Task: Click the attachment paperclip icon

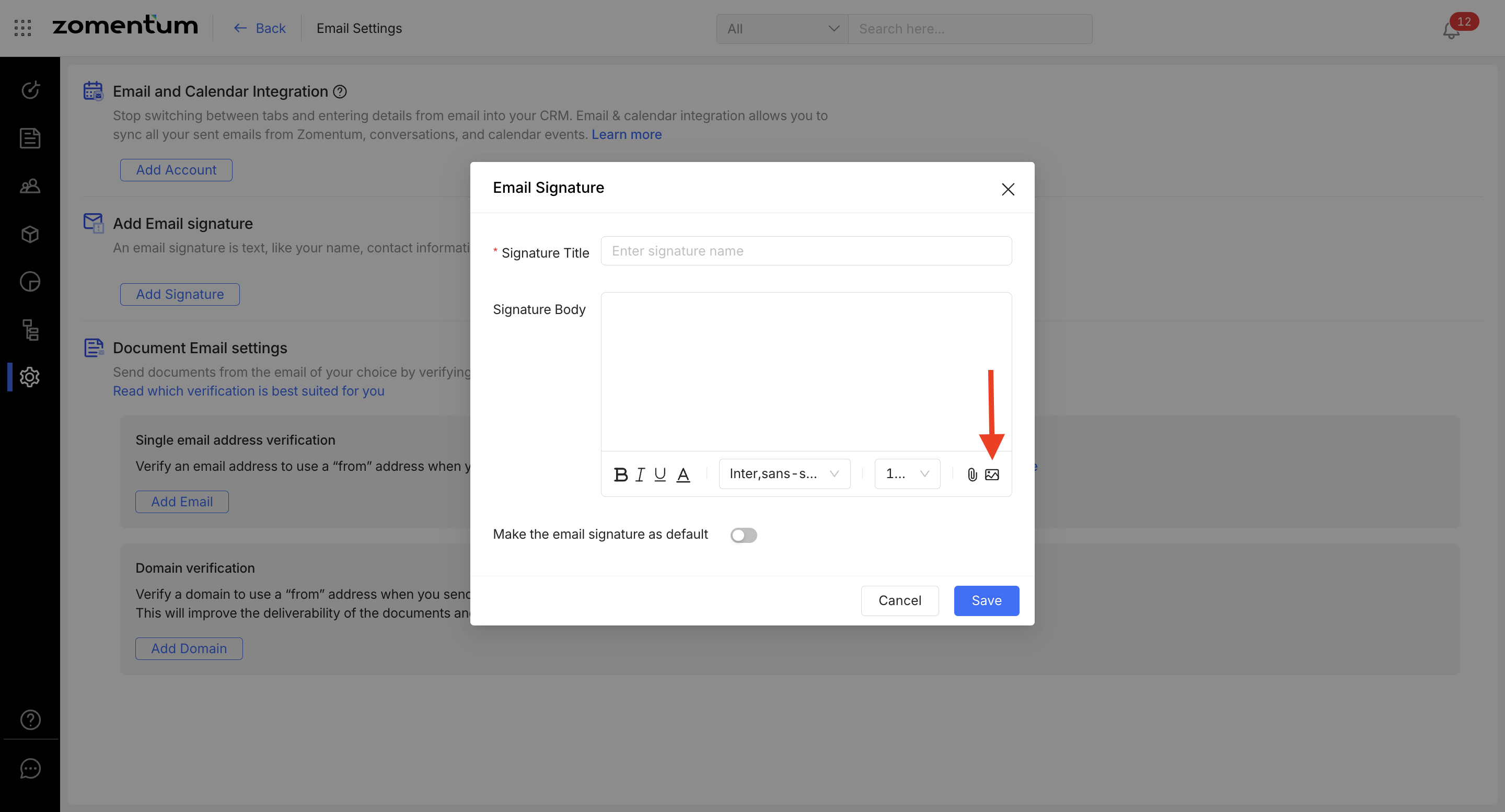Action: [971, 474]
